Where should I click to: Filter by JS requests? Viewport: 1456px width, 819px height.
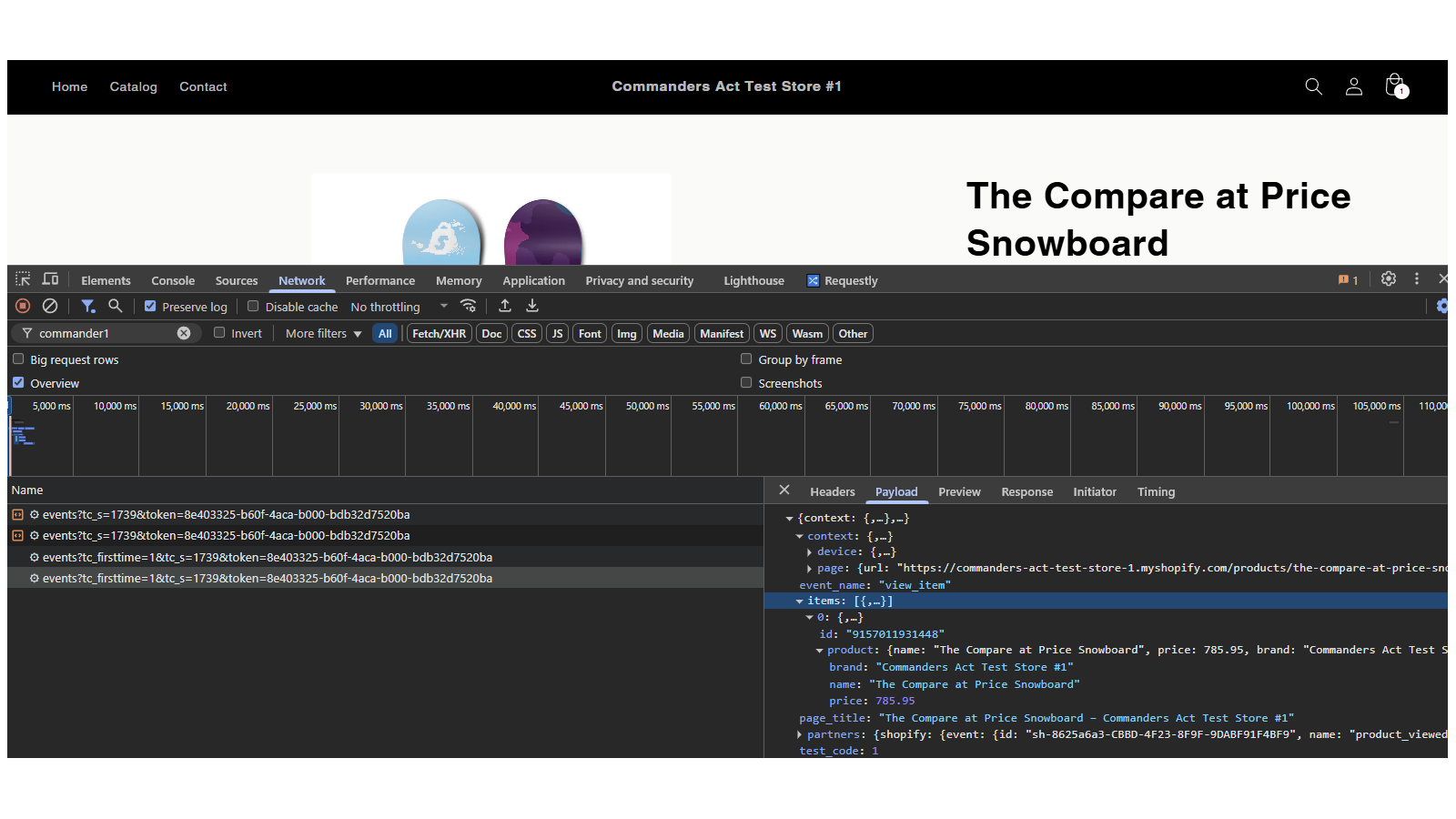pos(557,334)
